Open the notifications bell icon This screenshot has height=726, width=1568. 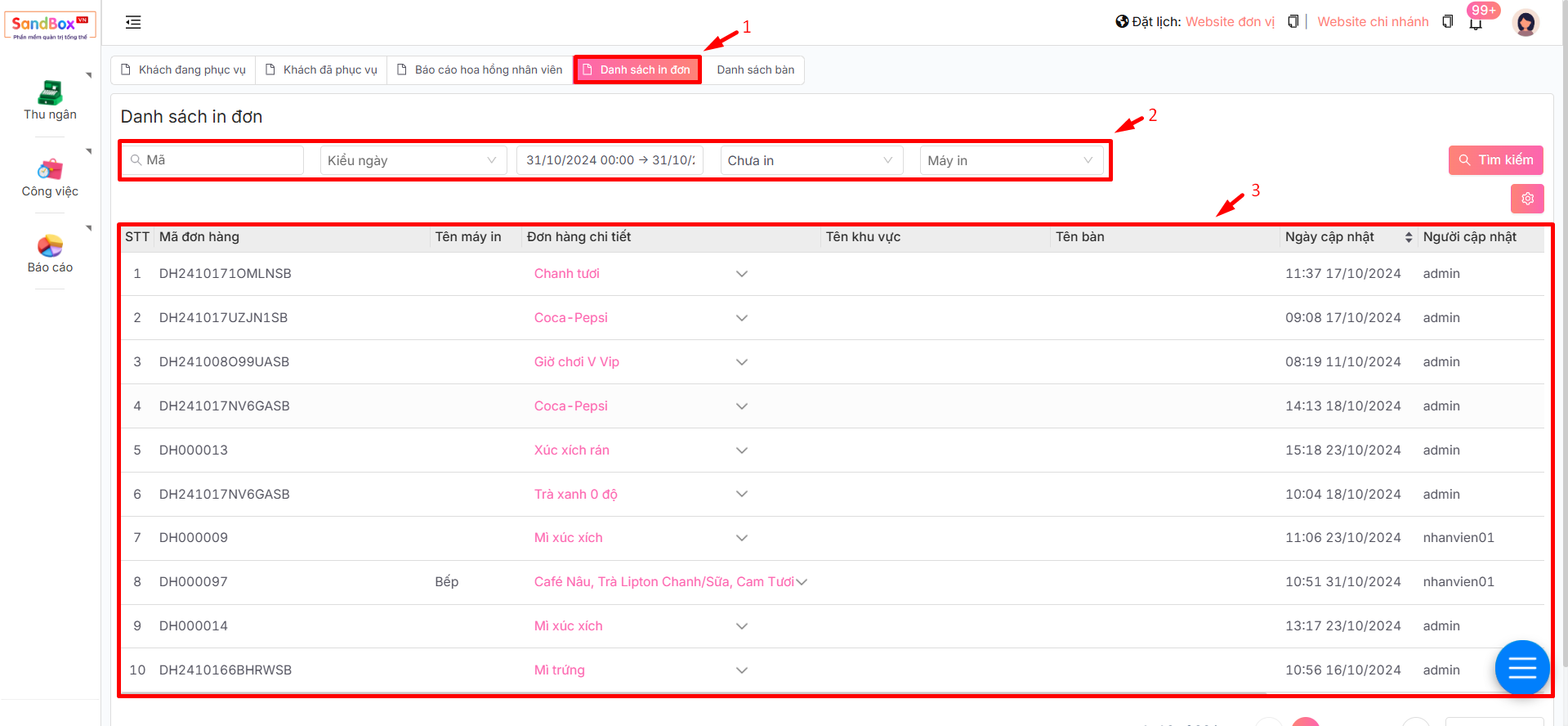[x=1476, y=23]
